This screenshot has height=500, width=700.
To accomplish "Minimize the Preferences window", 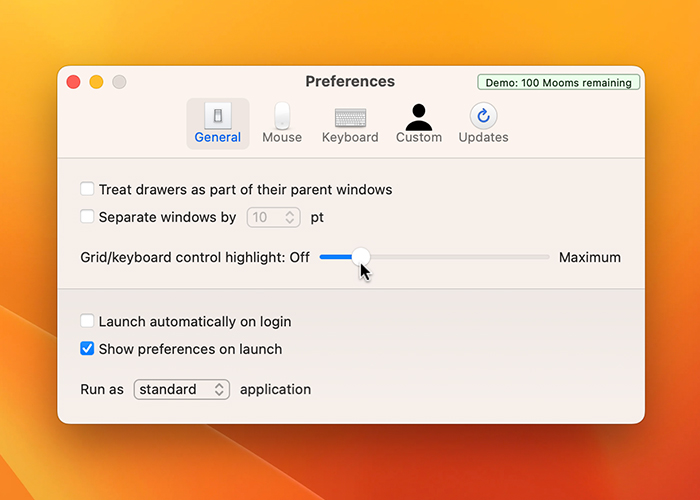I will coord(96,82).
